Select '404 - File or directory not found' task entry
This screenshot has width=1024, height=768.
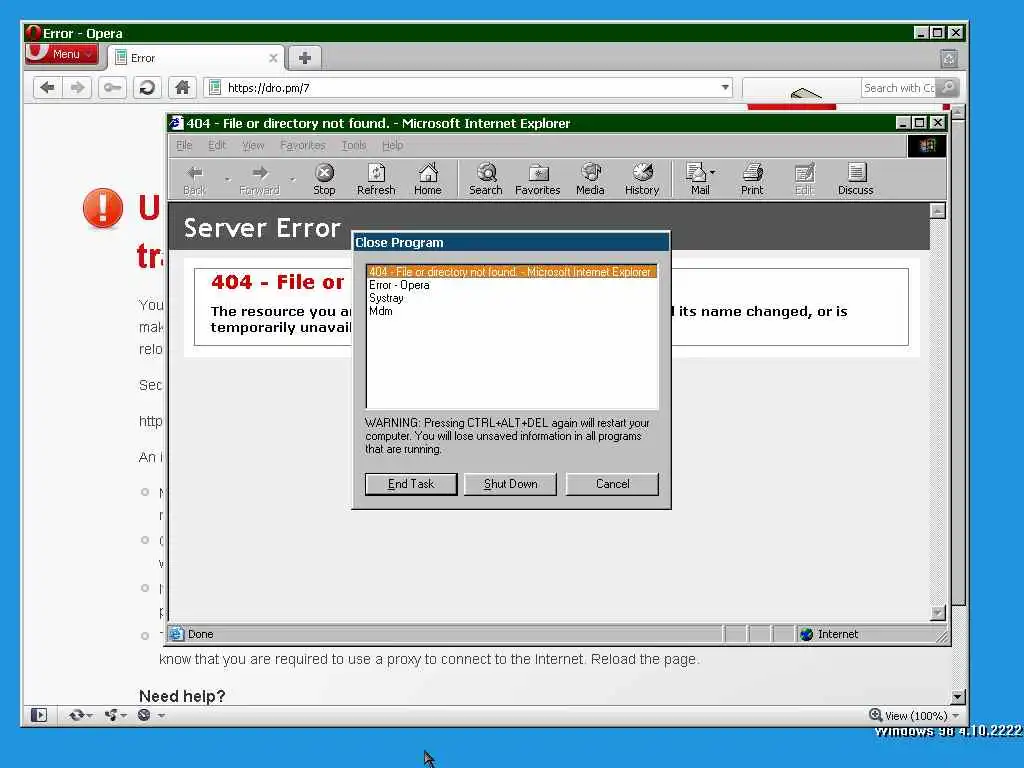point(511,272)
